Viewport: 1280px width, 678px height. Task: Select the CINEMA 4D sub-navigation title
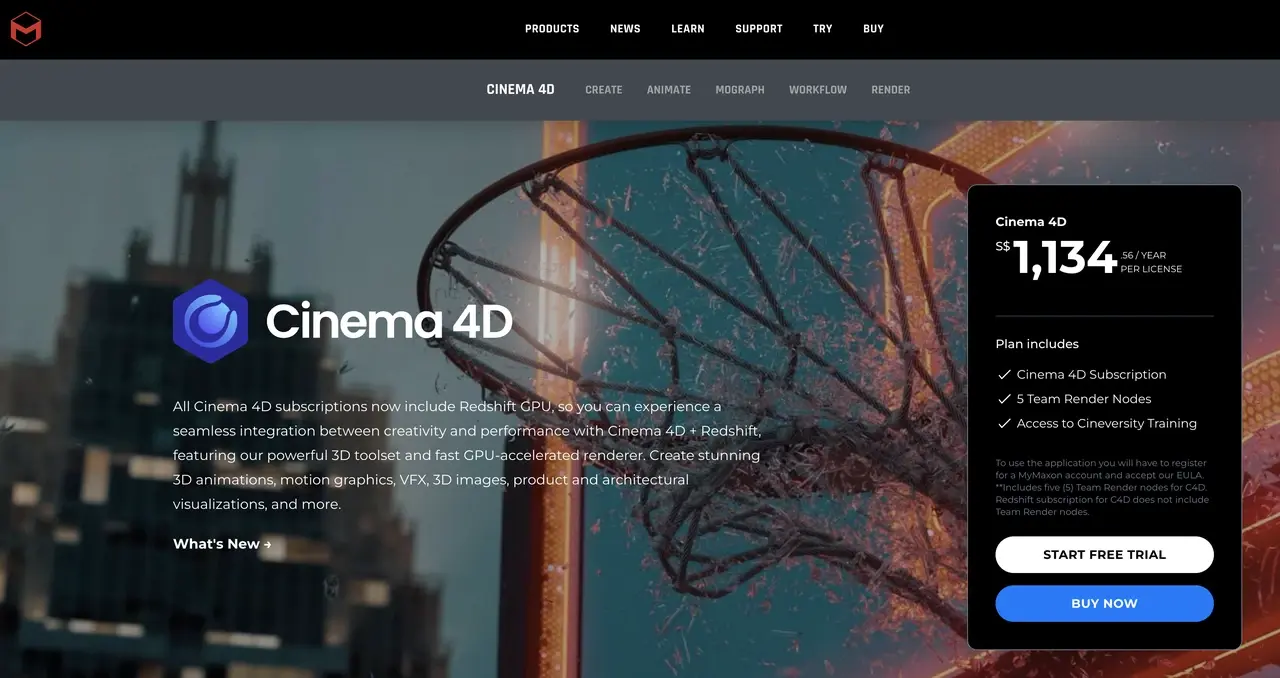[521, 89]
